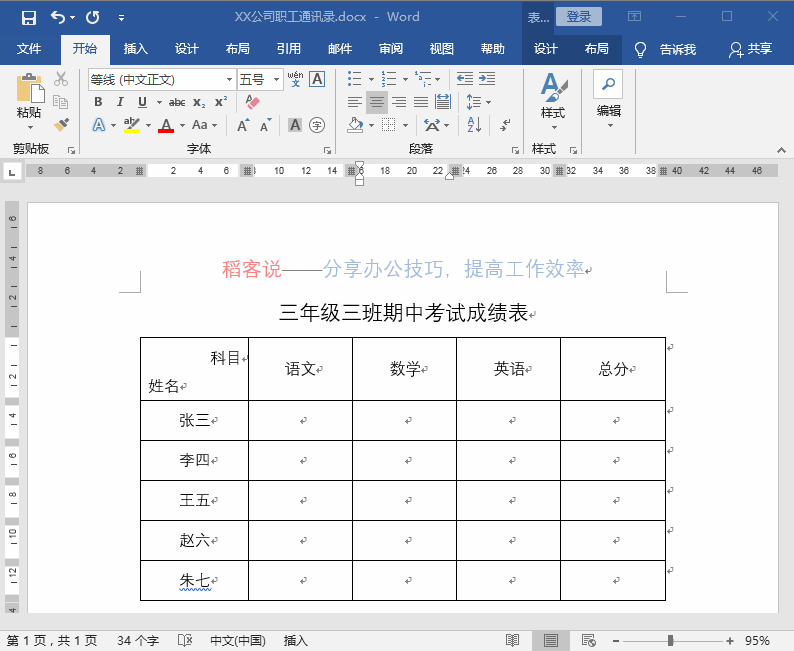Apply character shading icon
This screenshot has width=794, height=651.
[x=295, y=125]
